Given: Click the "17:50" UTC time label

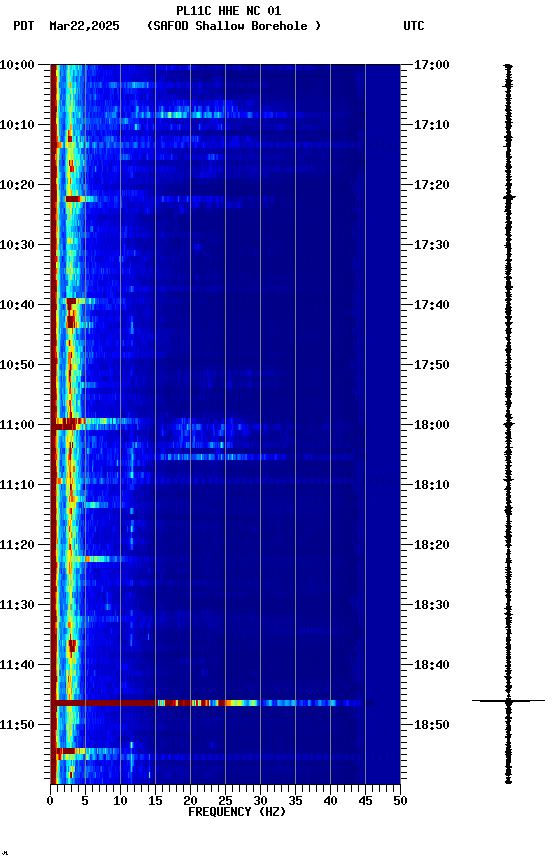Looking at the screenshot, I should click(x=432, y=365).
